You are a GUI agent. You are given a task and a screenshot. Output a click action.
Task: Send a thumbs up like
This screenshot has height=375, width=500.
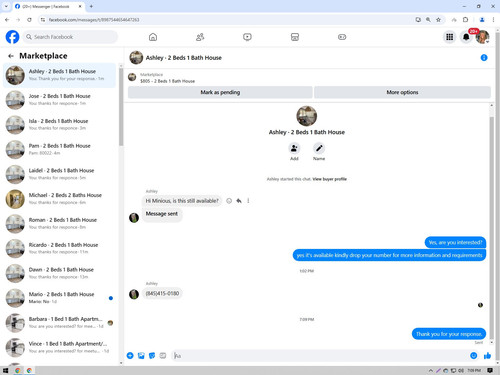pyautogui.click(x=487, y=356)
